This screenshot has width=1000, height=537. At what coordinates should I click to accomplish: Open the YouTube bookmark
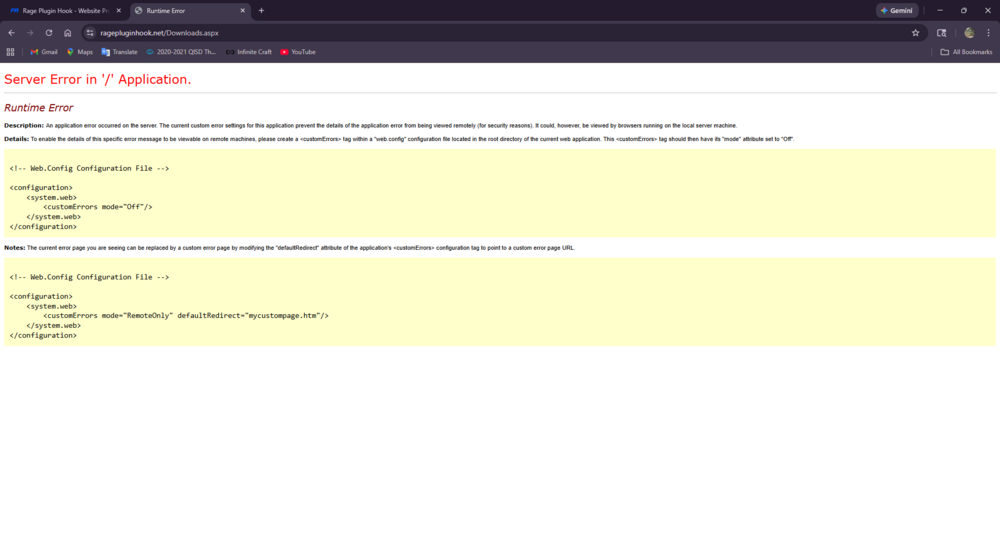coord(298,52)
